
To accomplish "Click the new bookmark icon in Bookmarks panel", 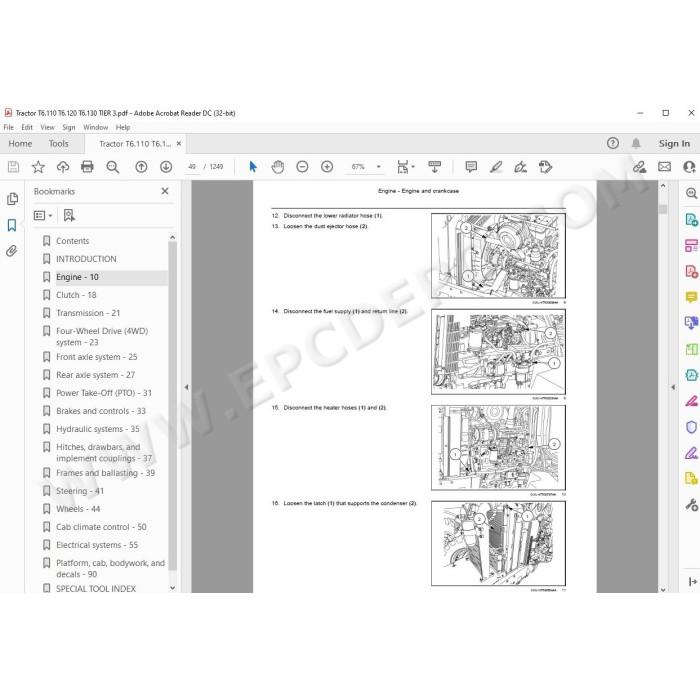I will pos(69,216).
